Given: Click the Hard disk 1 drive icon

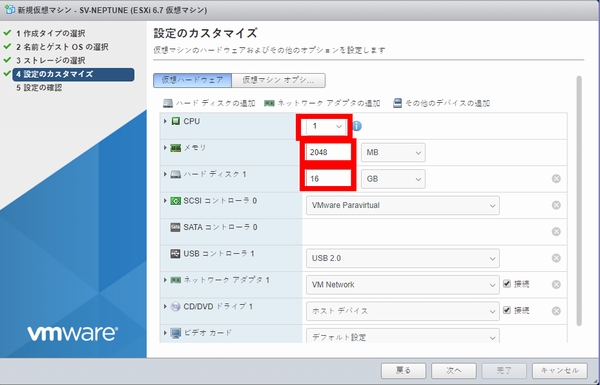Looking at the screenshot, I should [176, 175].
